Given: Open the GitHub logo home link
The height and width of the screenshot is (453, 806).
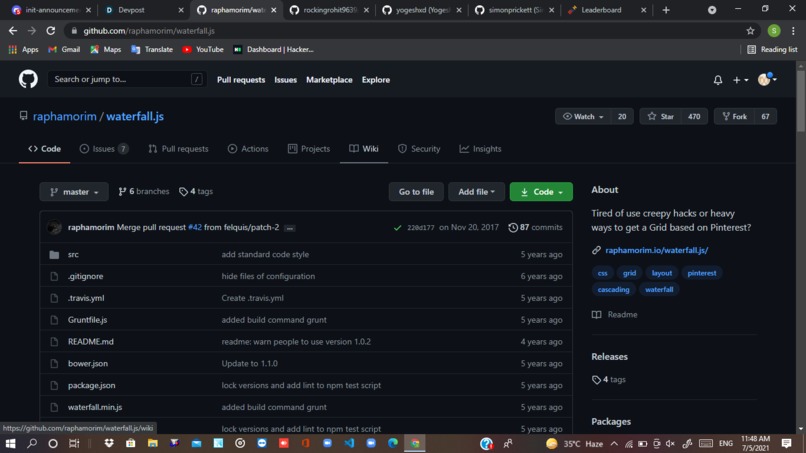Looking at the screenshot, I should [x=28, y=79].
